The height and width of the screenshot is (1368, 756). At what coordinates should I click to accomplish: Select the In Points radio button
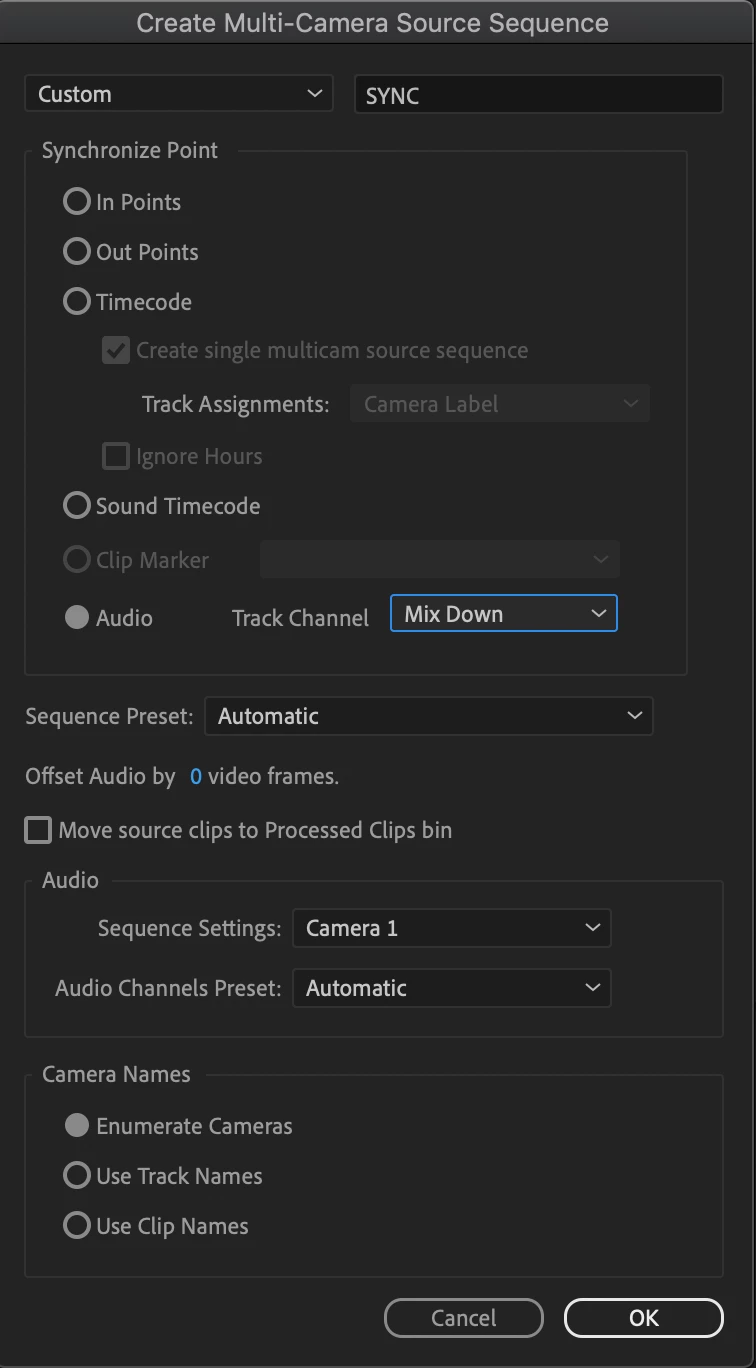pos(77,202)
